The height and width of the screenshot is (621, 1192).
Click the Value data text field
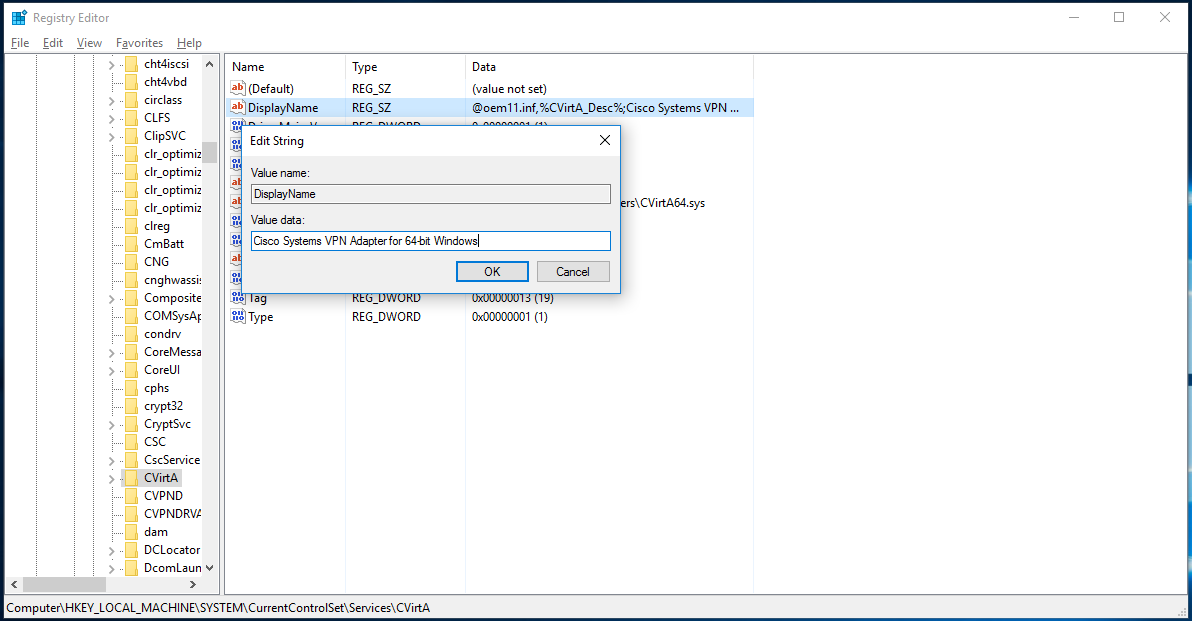[x=430, y=241]
